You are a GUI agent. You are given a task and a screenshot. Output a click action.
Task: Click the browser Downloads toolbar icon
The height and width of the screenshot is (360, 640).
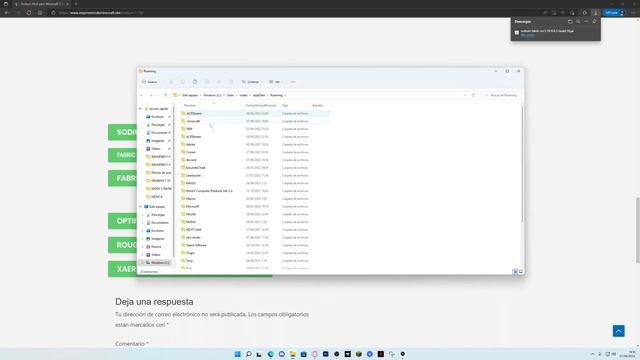[596, 13]
